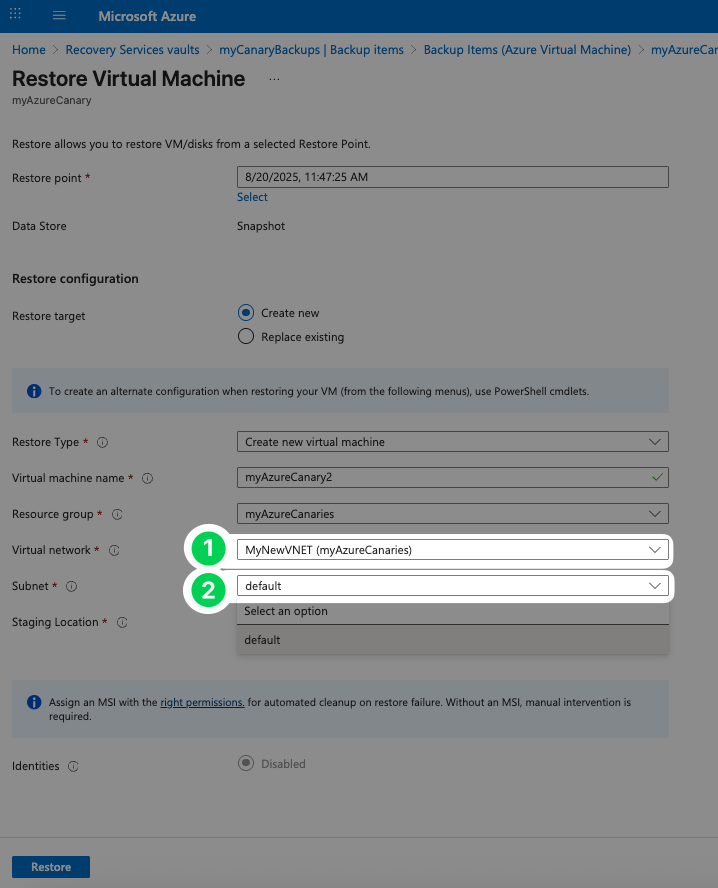Image resolution: width=718 pixels, height=888 pixels.
Task: Click the Subnet info icon
Action: [71, 586]
